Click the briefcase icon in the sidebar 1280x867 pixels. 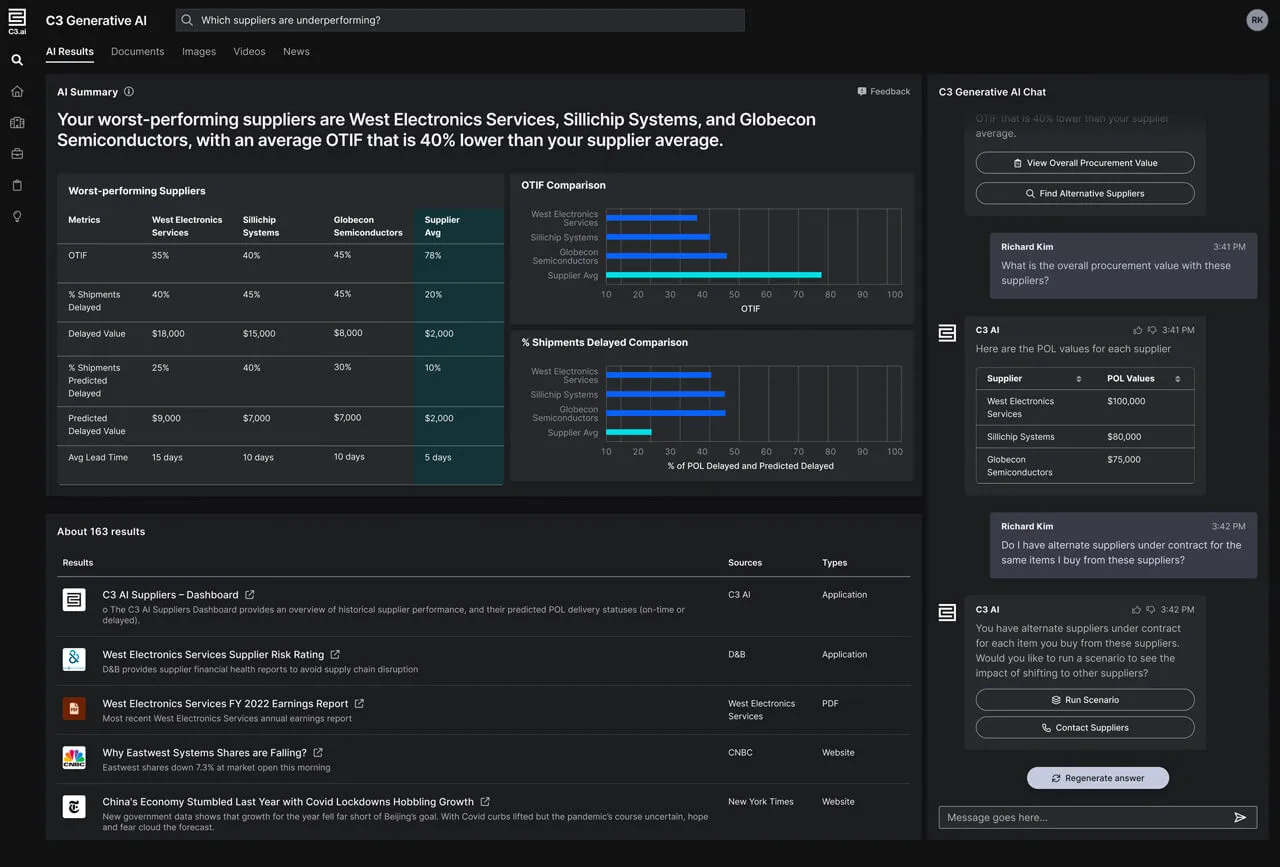[17, 154]
